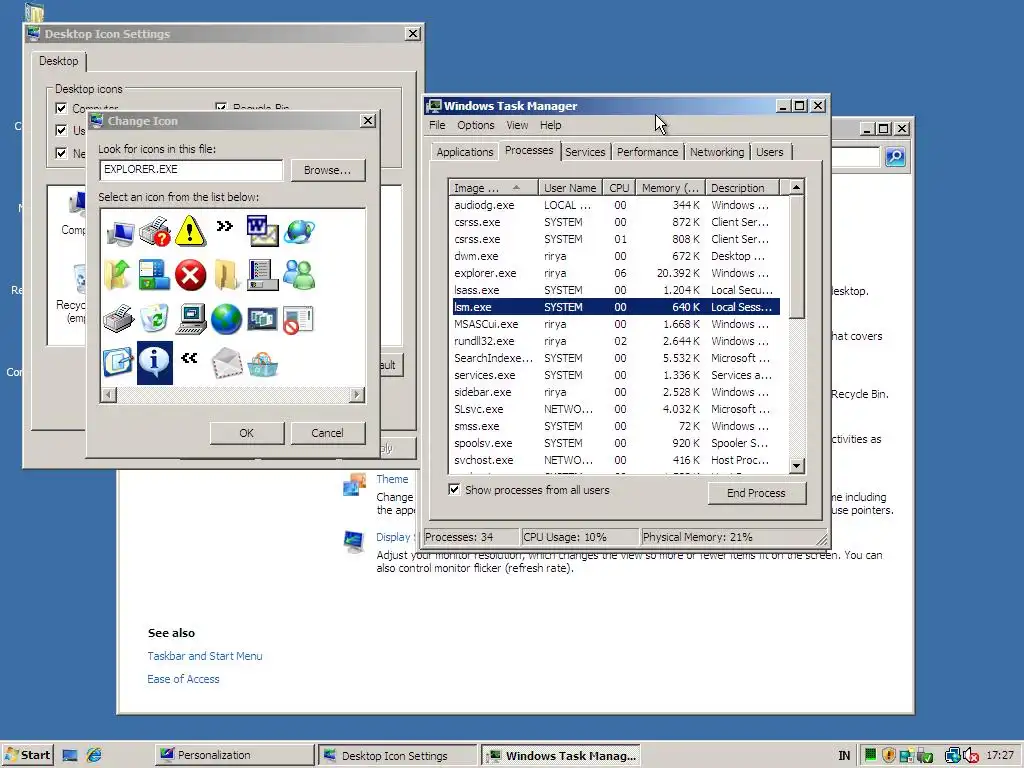Select the plain printer icon
The width and height of the screenshot is (1024, 768).
[x=118, y=319]
